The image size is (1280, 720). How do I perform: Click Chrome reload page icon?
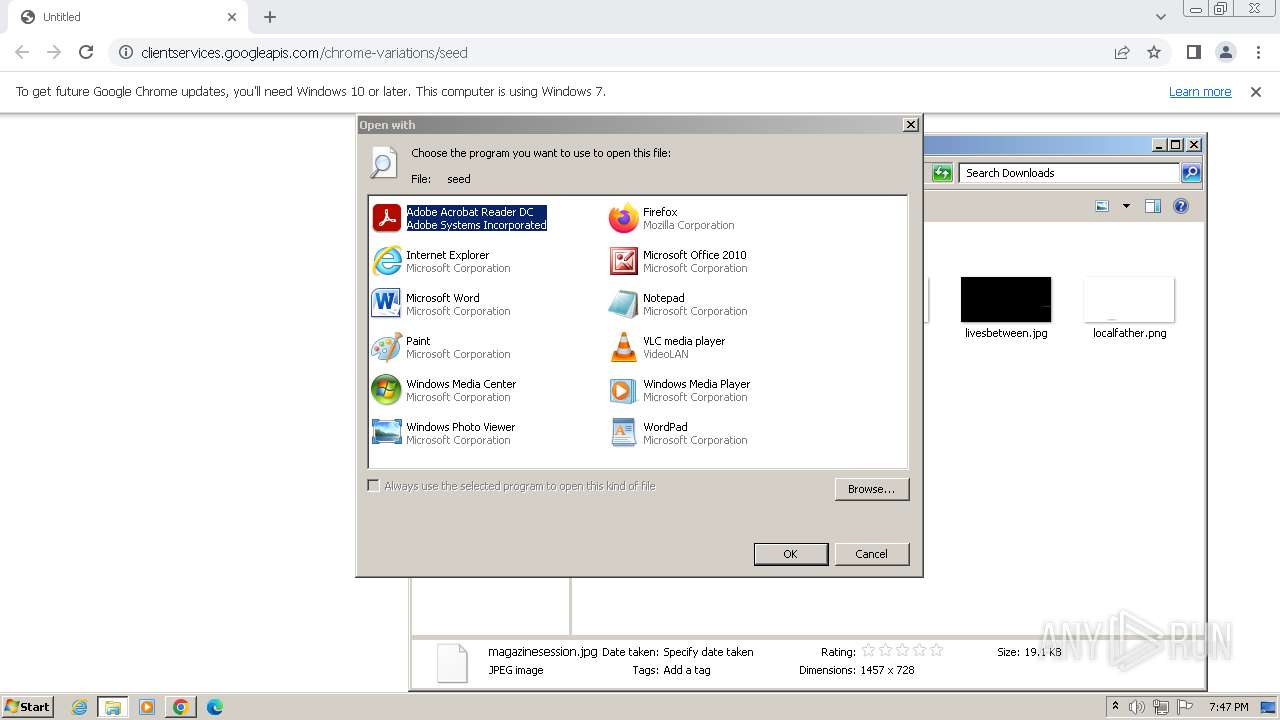coord(86,52)
